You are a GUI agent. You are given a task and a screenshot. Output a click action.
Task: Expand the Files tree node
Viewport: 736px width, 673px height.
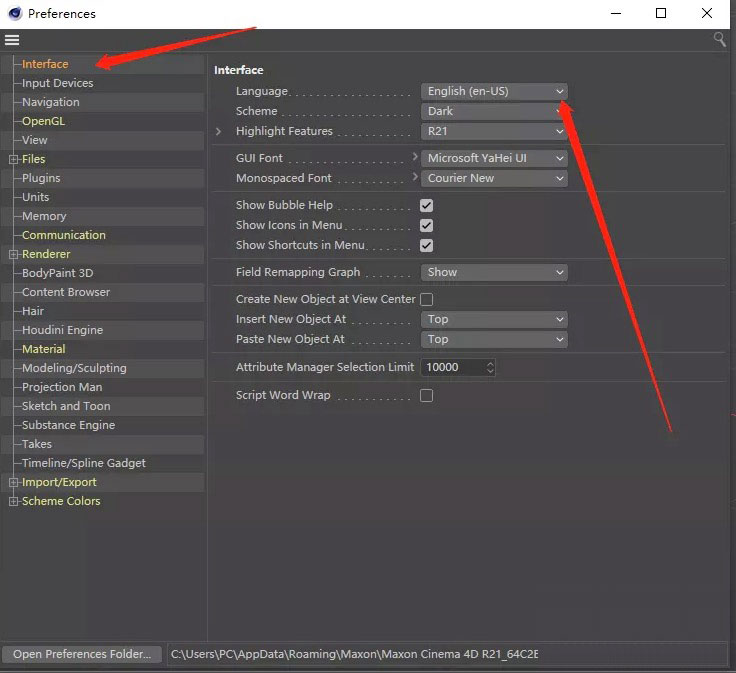13,159
